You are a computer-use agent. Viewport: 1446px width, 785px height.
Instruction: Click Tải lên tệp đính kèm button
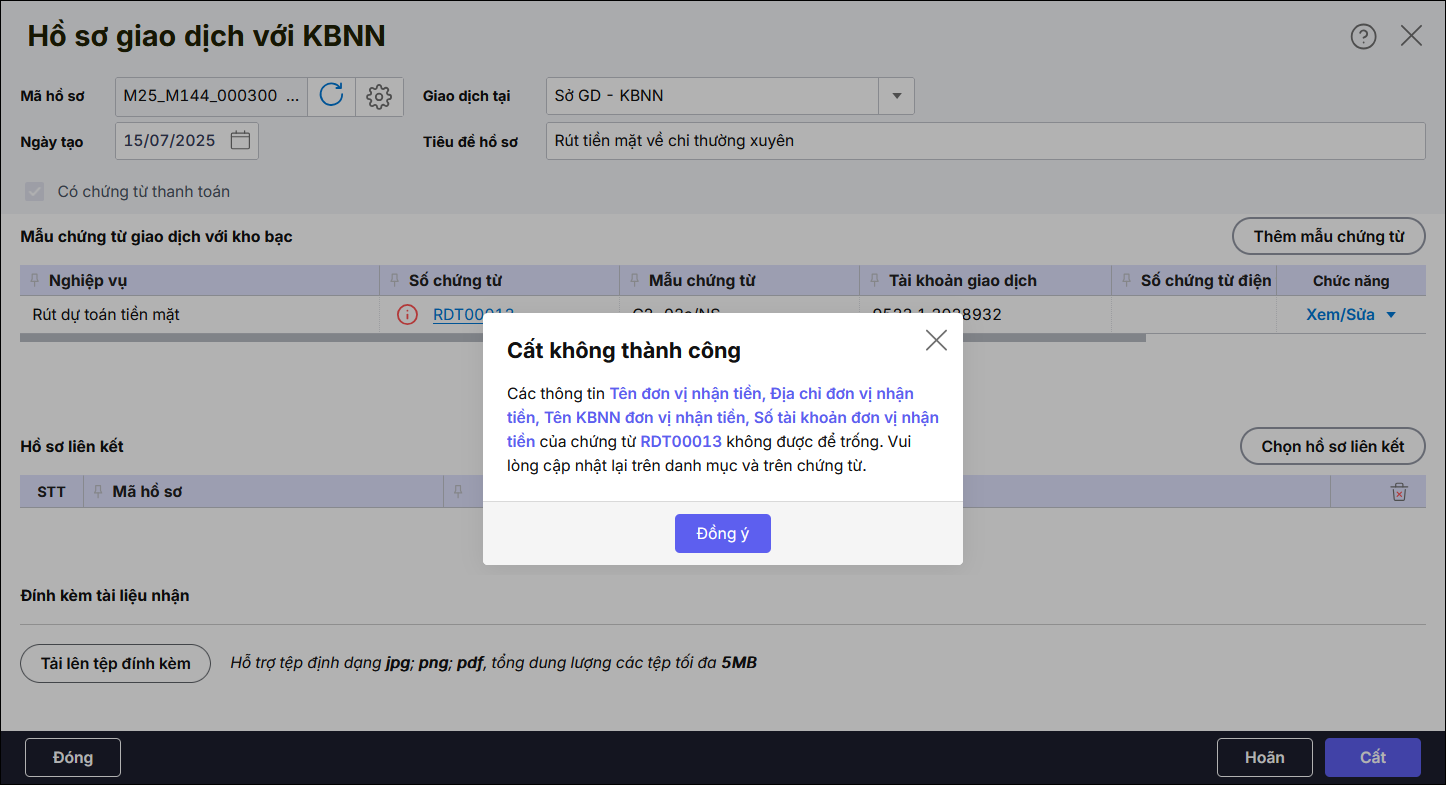[x=115, y=663]
